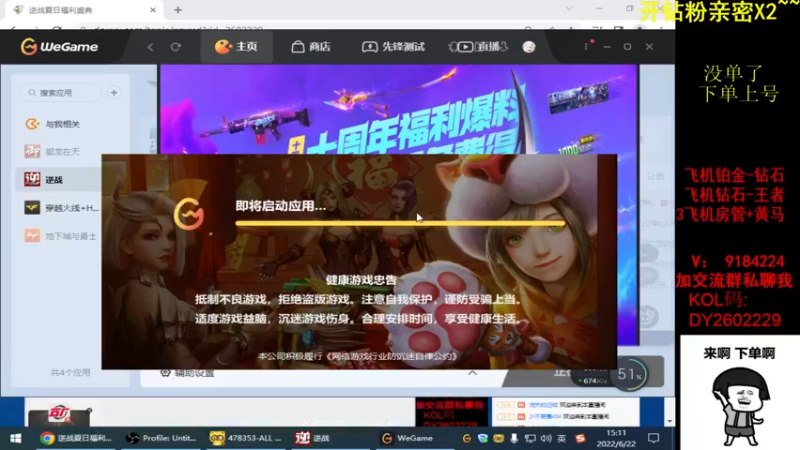
Task: Refresh the WeGame page
Action: [176, 47]
